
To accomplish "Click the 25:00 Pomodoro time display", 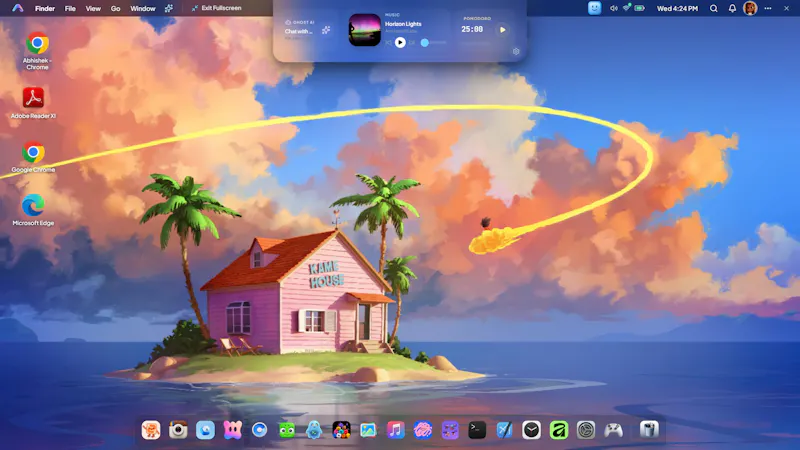I will pos(472,30).
